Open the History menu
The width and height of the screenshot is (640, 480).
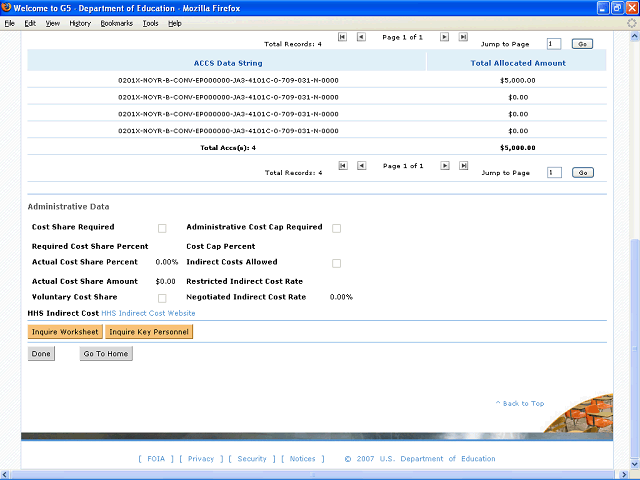point(80,24)
